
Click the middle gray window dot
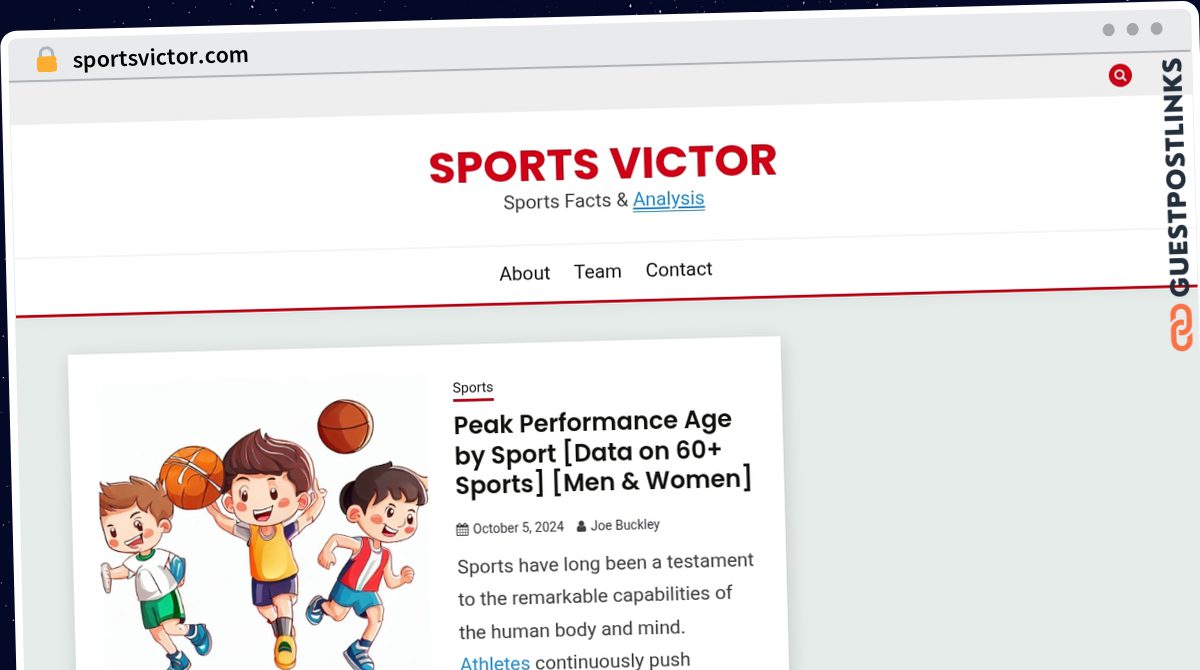coord(1132,29)
